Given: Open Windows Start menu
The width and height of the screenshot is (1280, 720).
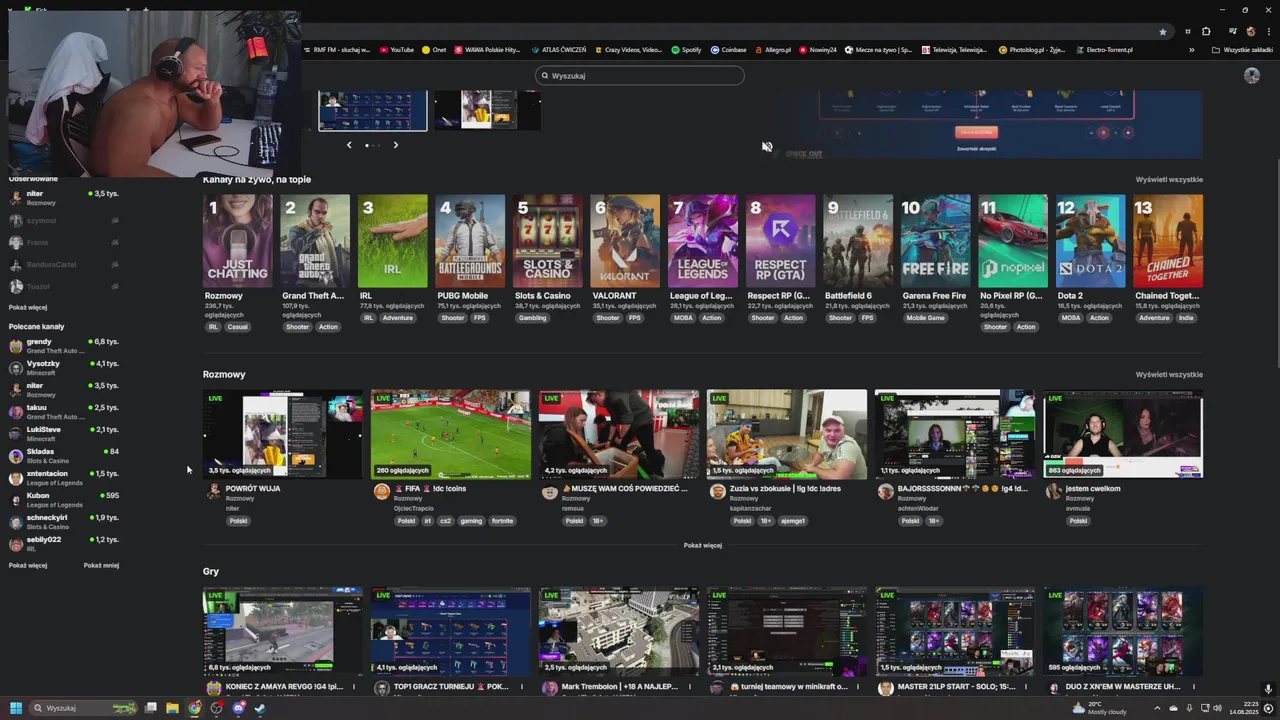Looking at the screenshot, I should click(16, 708).
